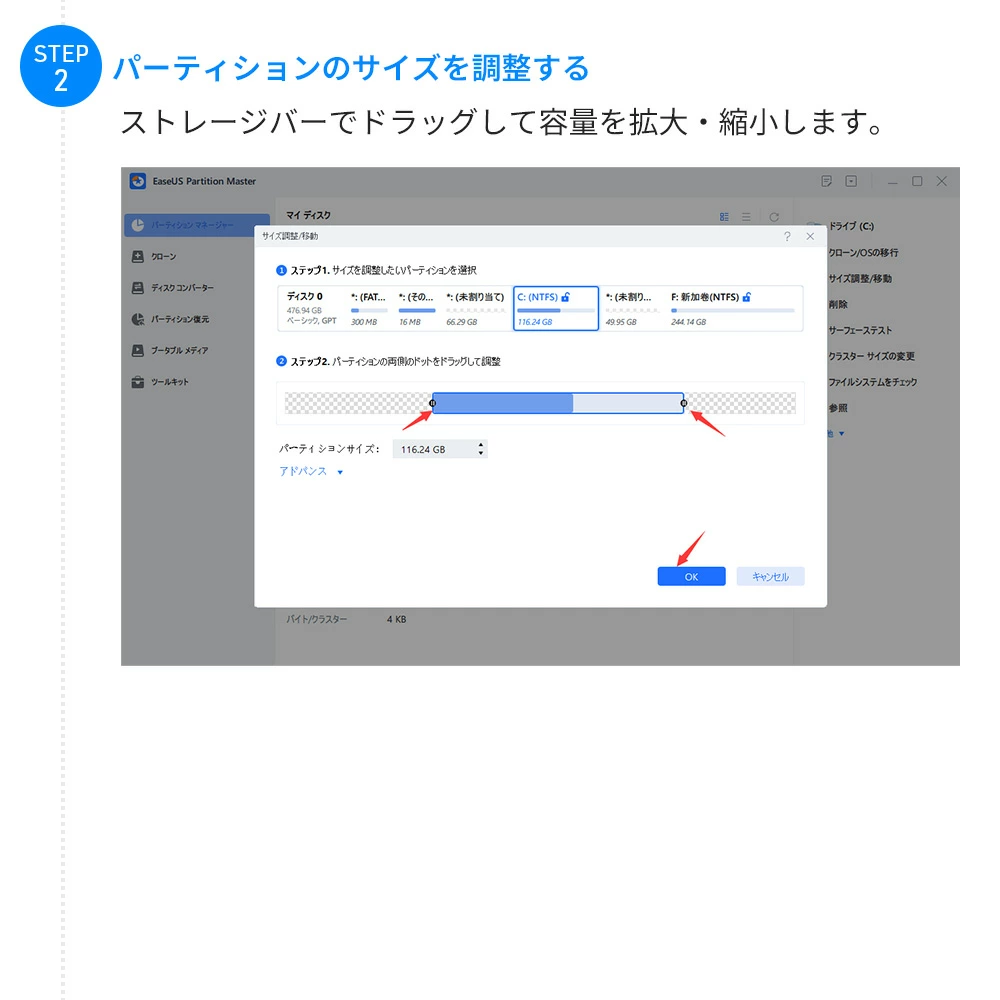Image resolution: width=1000 pixels, height=1000 pixels.
Task: Click the right handle of partition bar
Action: click(x=684, y=403)
